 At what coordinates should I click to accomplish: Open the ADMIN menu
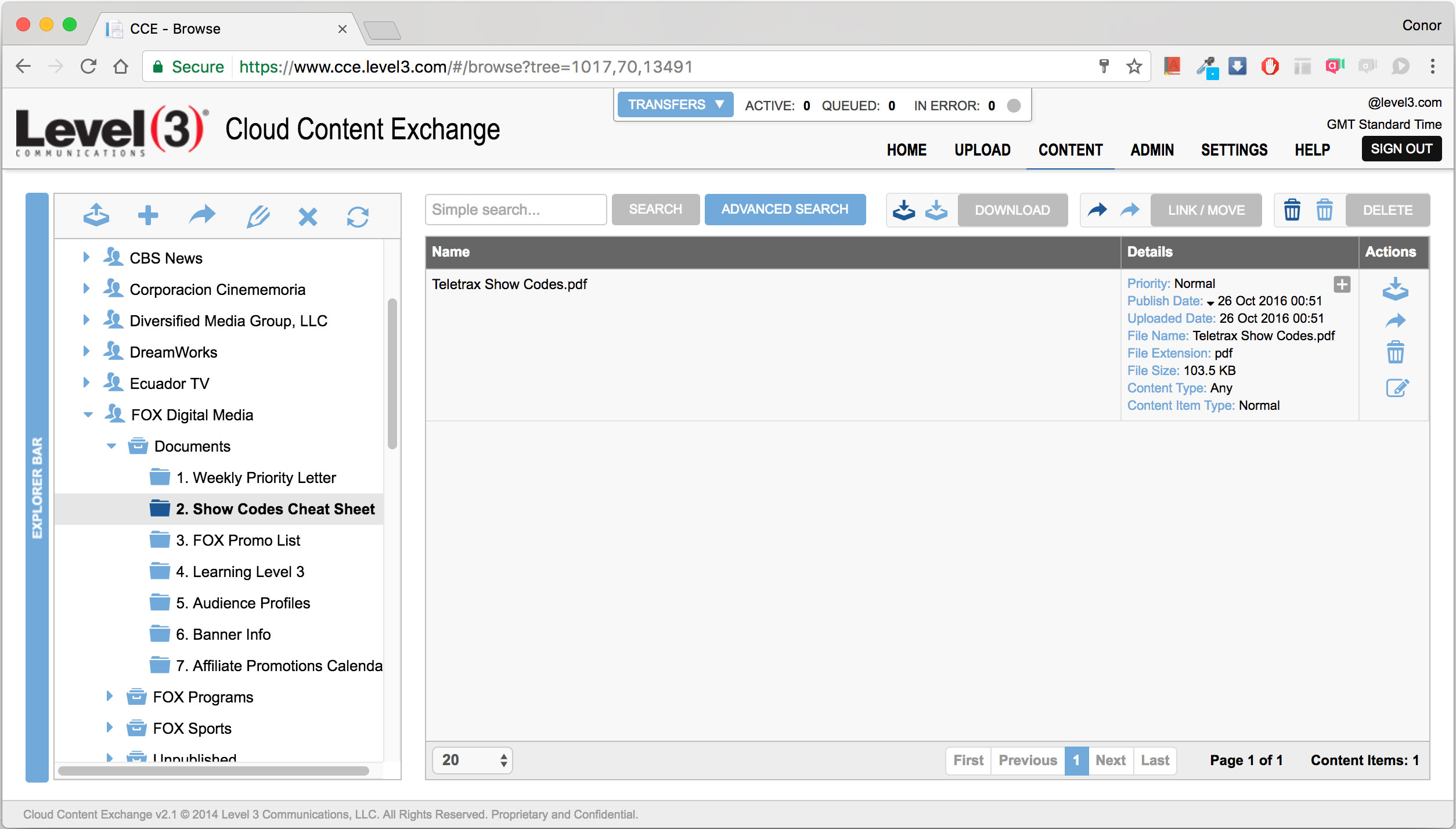(x=1152, y=150)
